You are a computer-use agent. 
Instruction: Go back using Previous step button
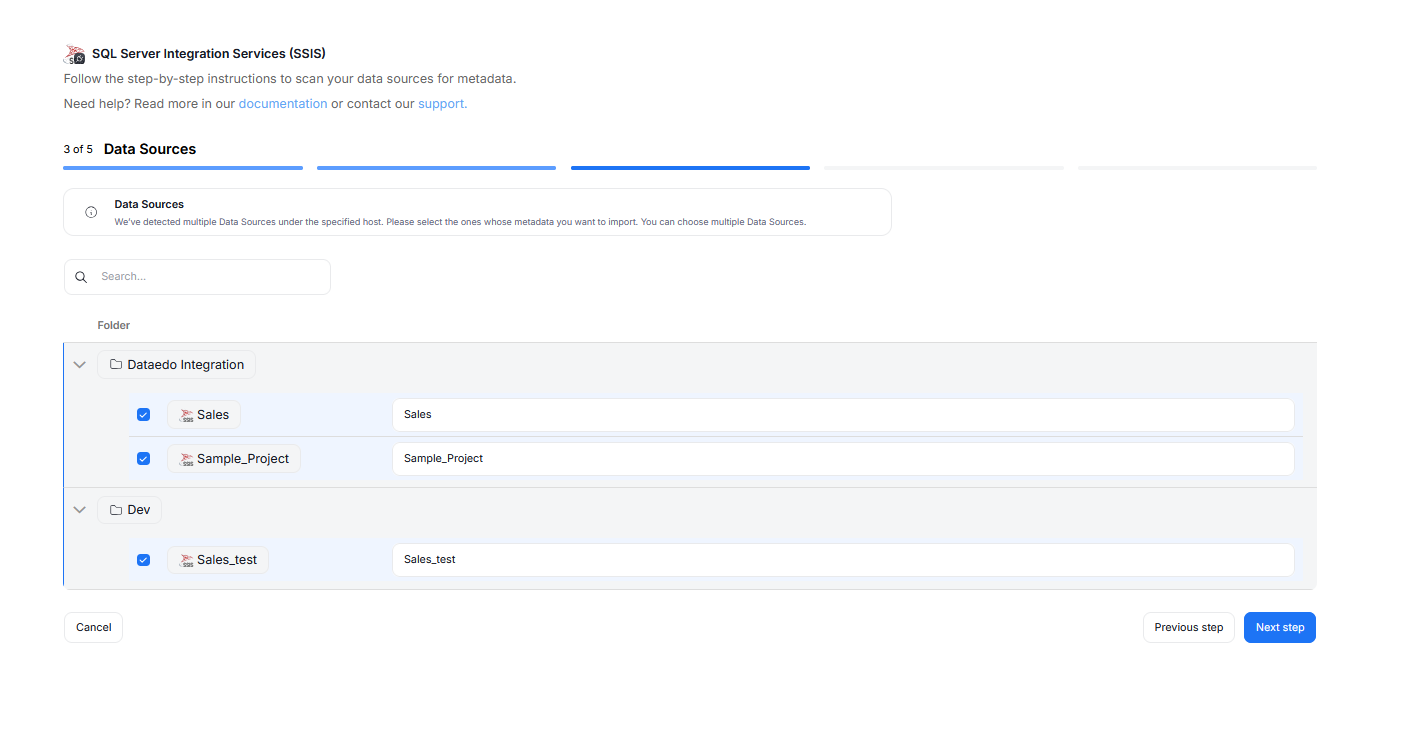(1188, 627)
